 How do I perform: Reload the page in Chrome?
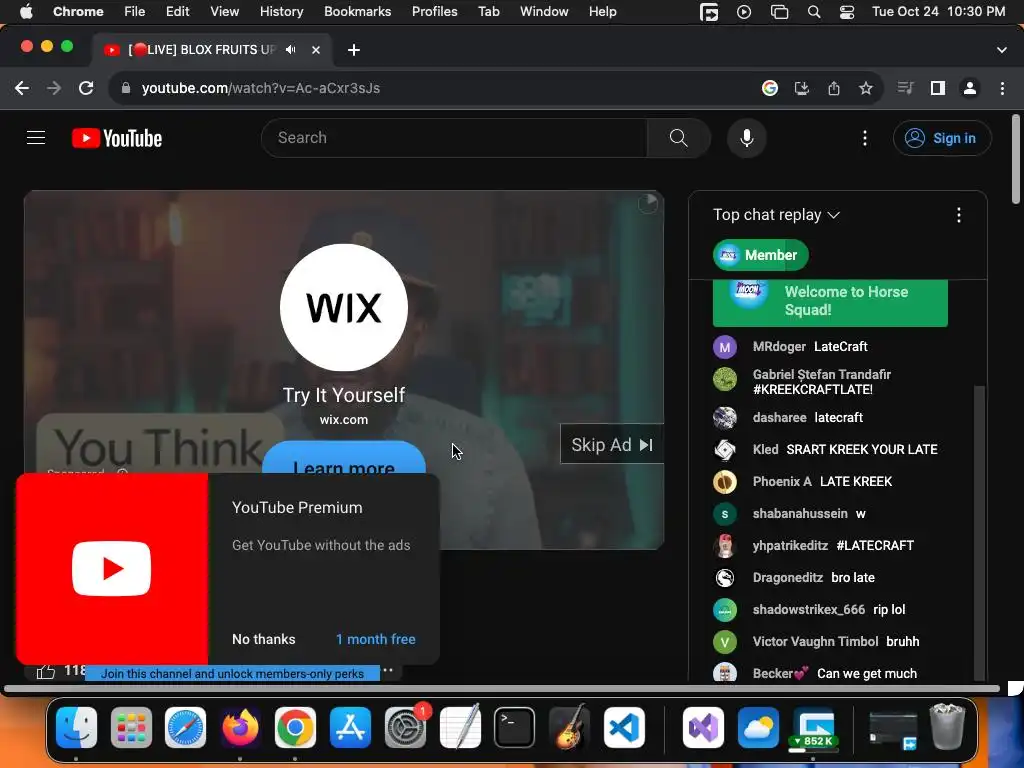86,88
